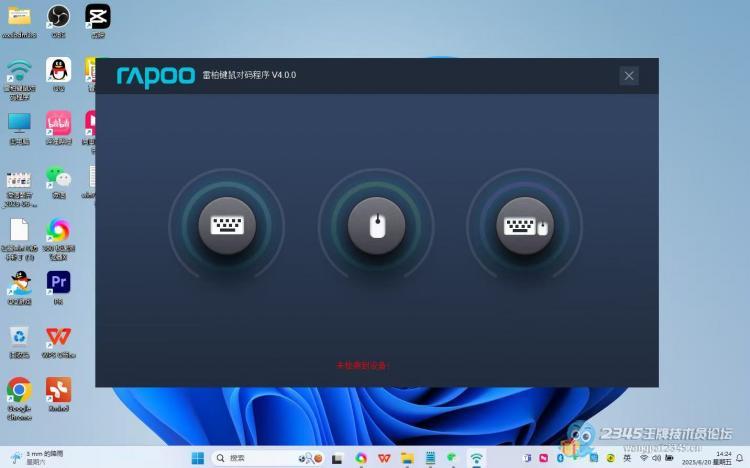This screenshot has height=468, width=750.
Task: Click the red device status message text
Action: [x=363, y=365]
